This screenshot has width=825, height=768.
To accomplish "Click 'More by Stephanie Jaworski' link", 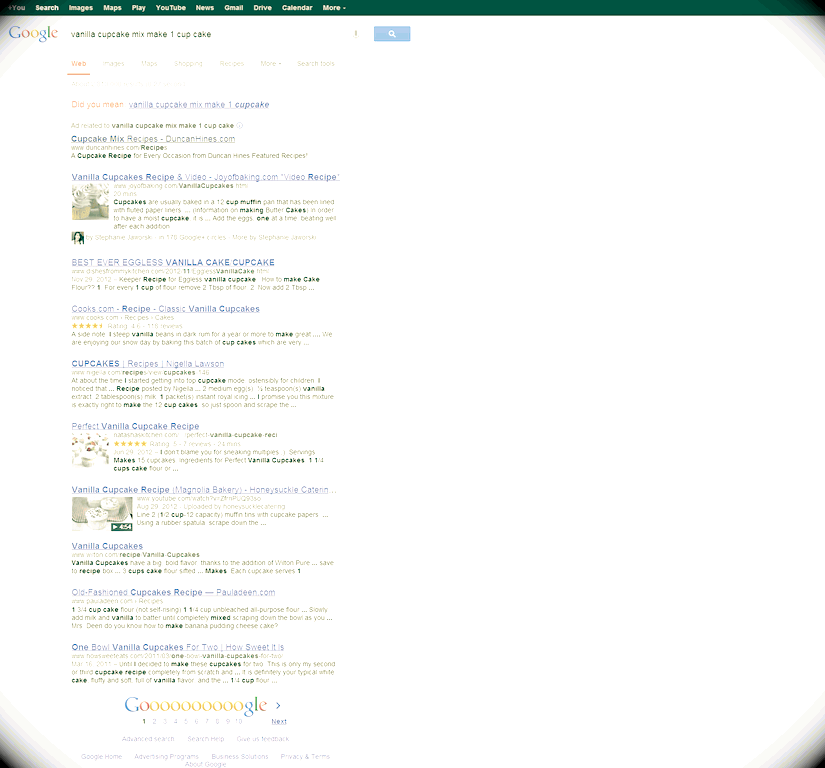I will pyautogui.click(x=274, y=238).
